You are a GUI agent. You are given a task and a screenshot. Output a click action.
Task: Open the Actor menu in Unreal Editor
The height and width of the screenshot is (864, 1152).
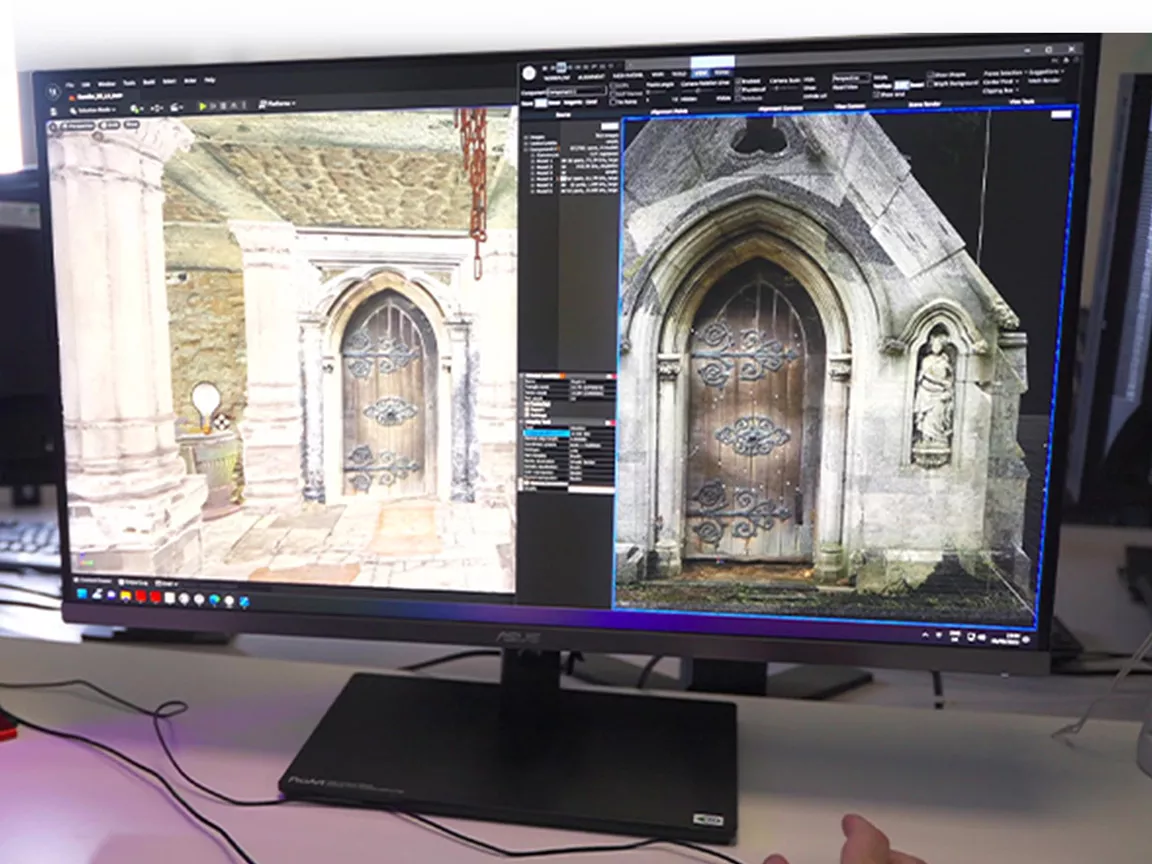pyautogui.click(x=190, y=81)
